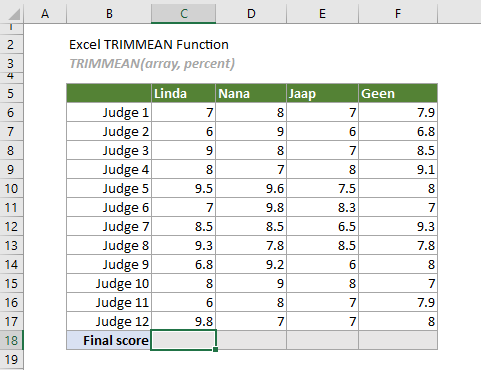
Task: Select row 18 header
Action: coord(11,340)
